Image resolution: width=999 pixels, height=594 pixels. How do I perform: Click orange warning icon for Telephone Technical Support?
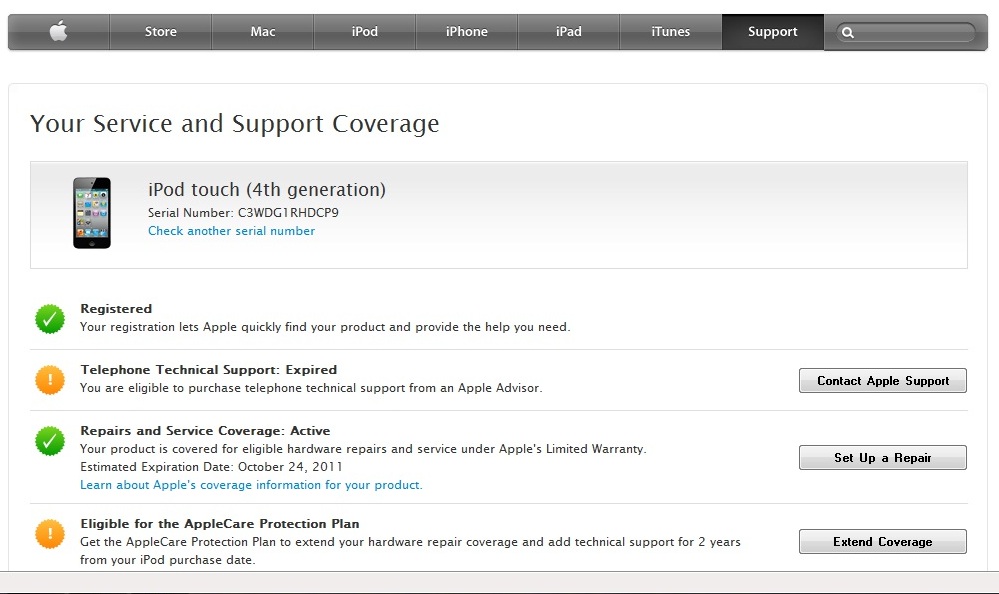(50, 379)
